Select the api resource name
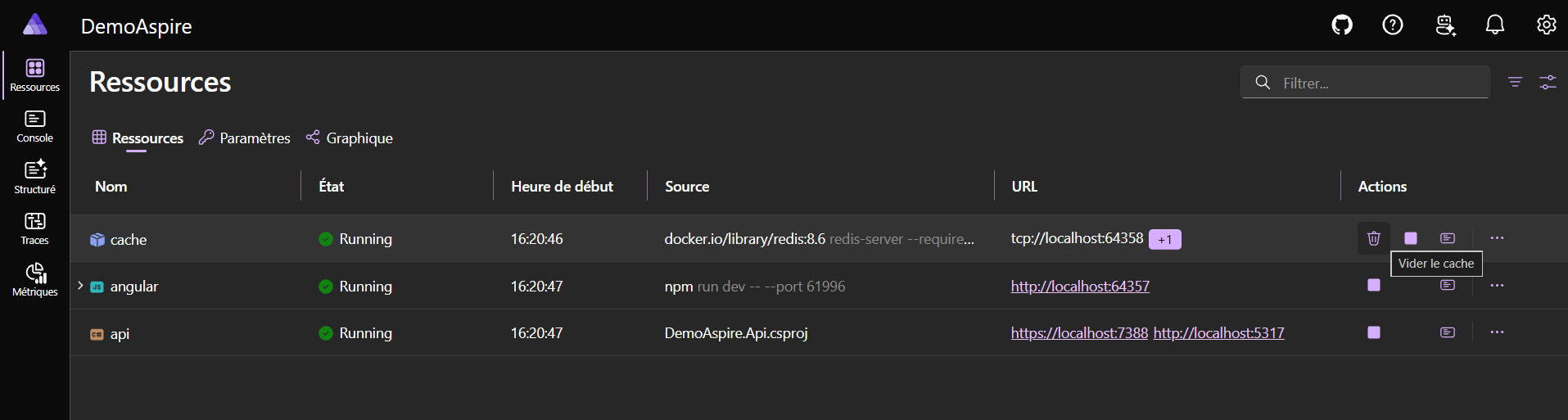 pos(120,333)
